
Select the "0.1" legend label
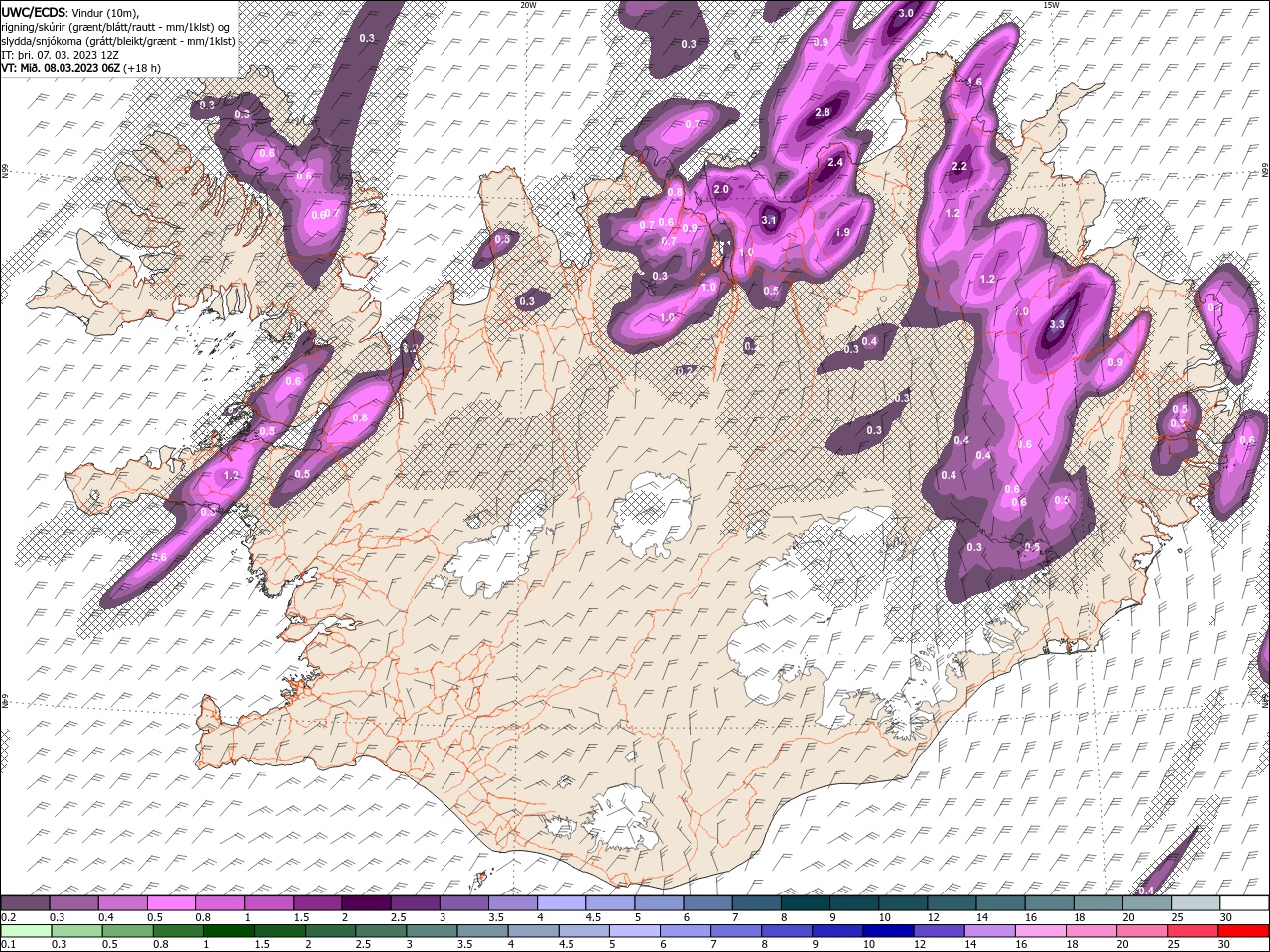9,945
